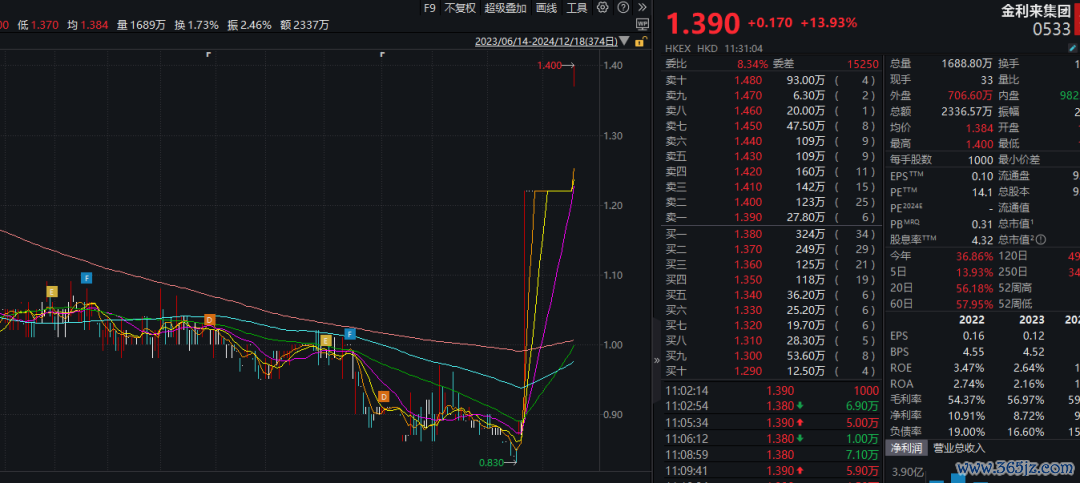
Task: Click the 总额 value 2336.57万
Action: click(x=967, y=112)
